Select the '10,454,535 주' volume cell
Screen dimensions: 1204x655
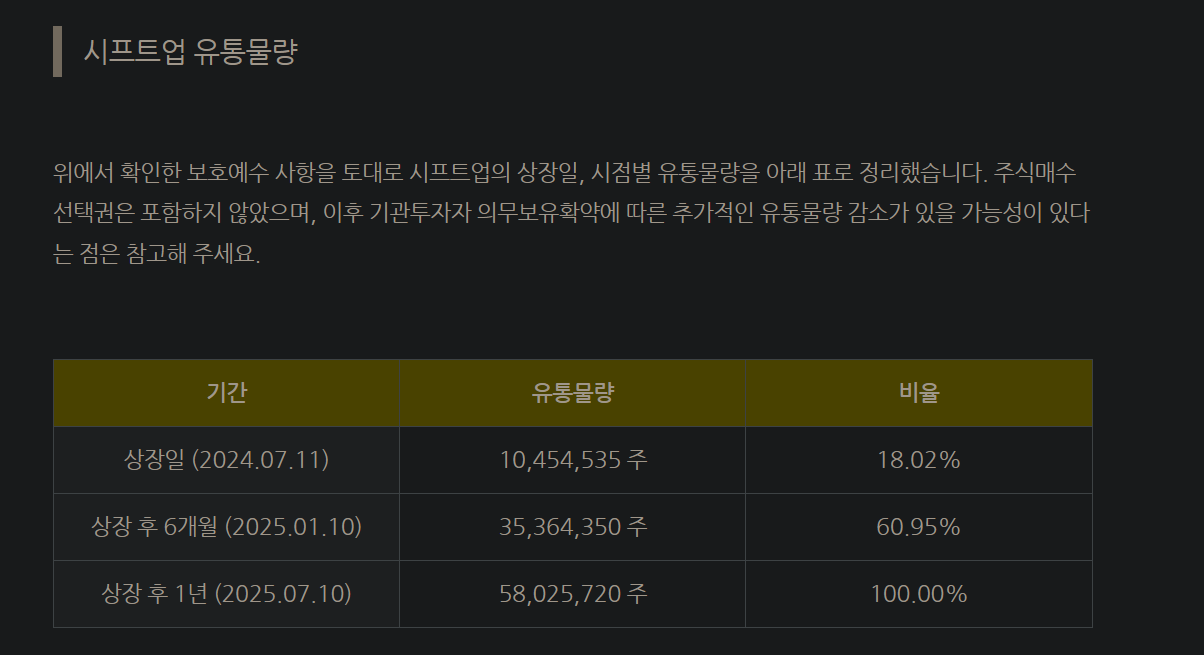coord(572,460)
